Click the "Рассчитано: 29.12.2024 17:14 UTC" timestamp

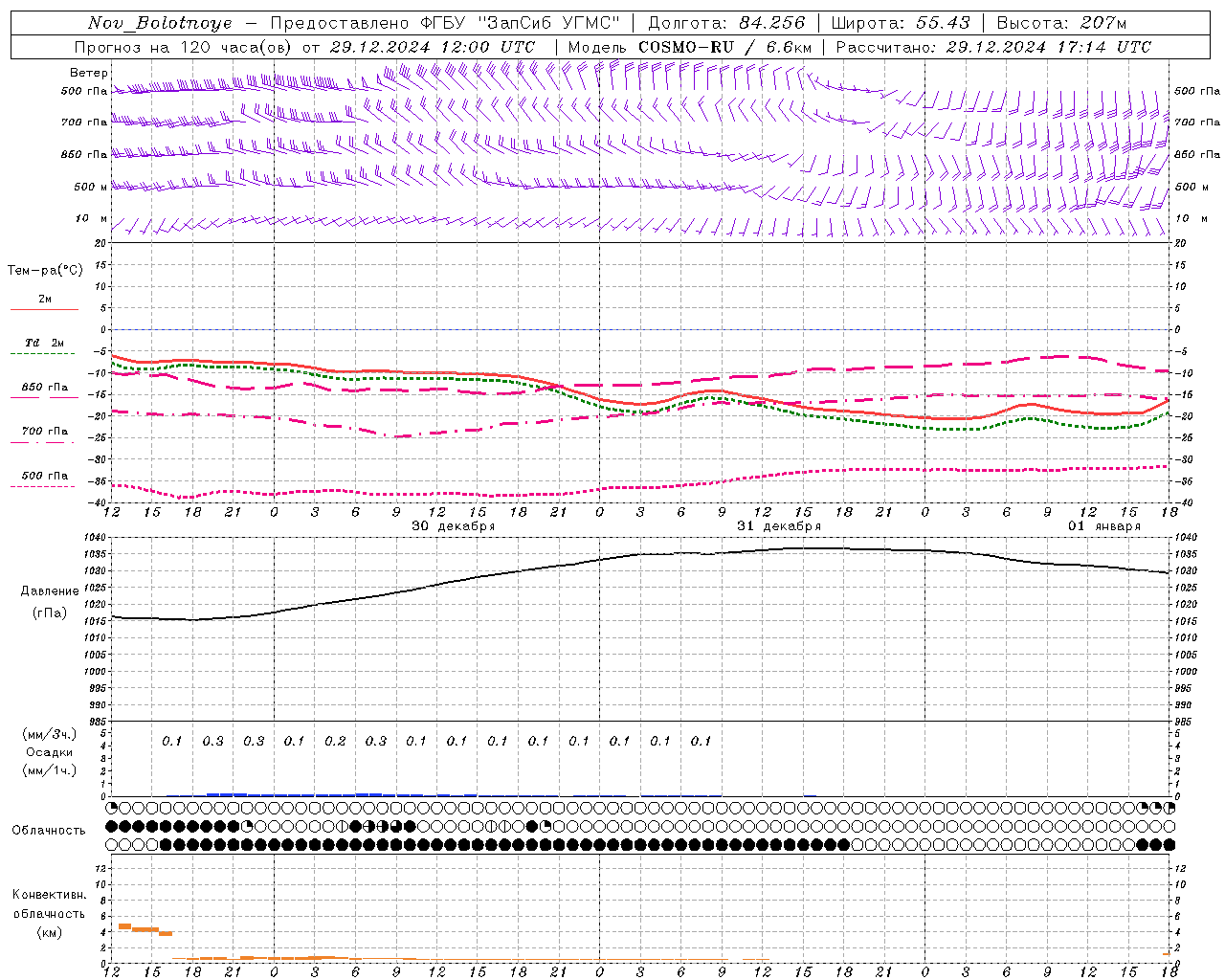(993, 47)
